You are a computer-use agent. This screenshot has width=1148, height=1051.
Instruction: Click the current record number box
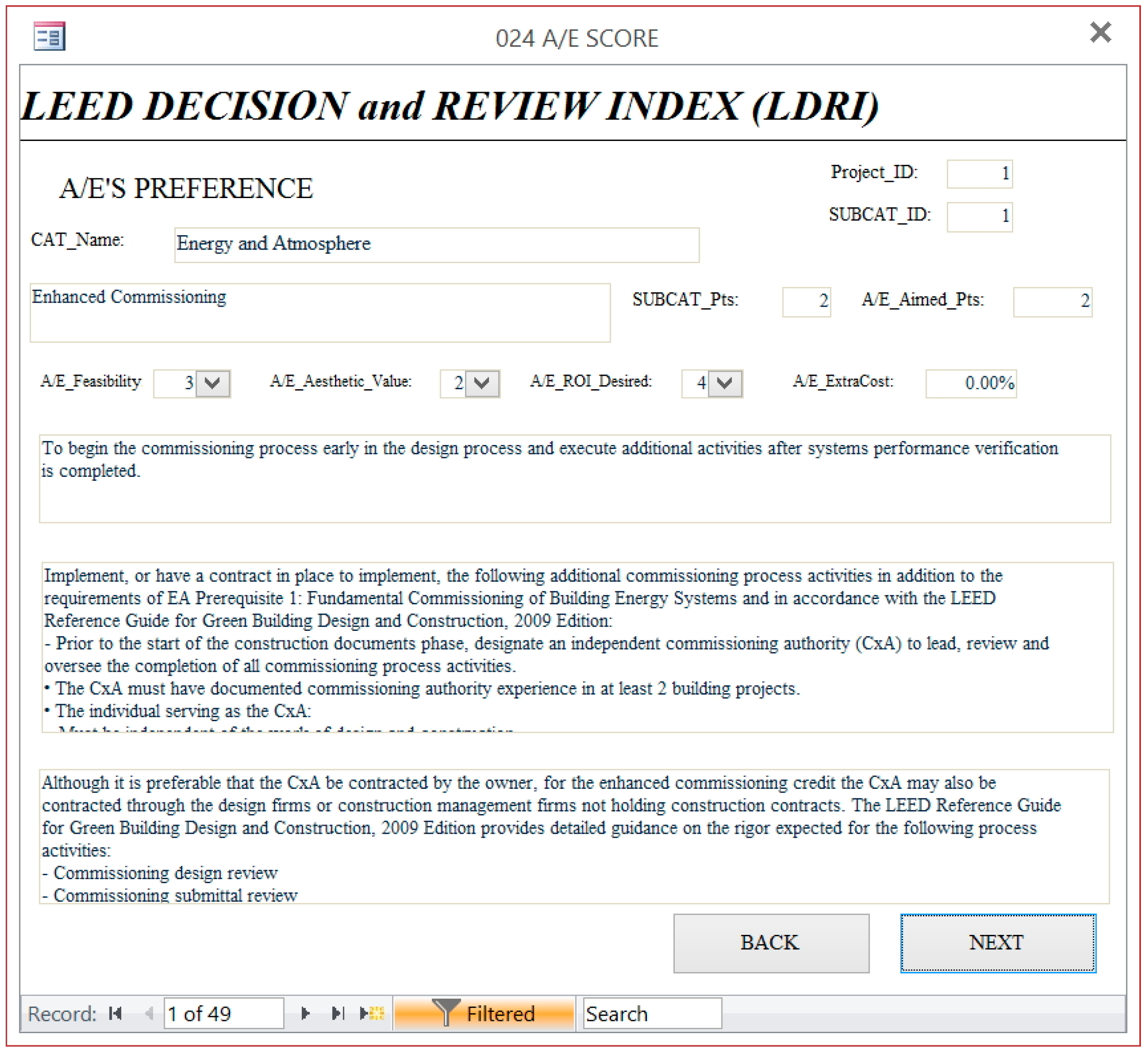pyautogui.click(x=223, y=1013)
